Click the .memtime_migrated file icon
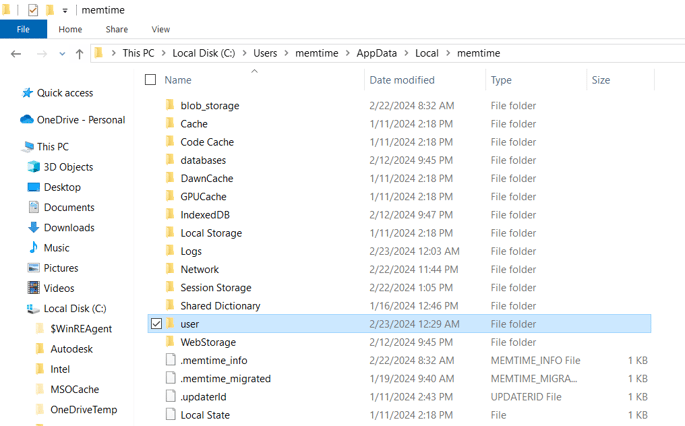The height and width of the screenshot is (426, 685). [x=170, y=378]
